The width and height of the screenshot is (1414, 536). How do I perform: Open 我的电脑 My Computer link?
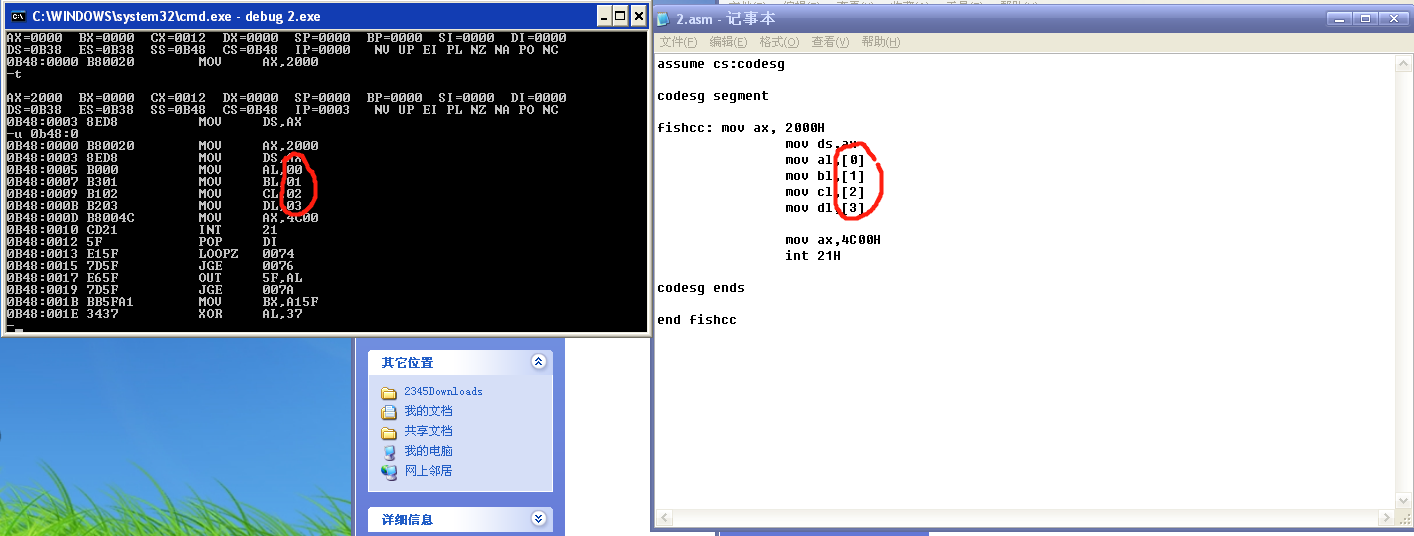pyautogui.click(x=428, y=451)
